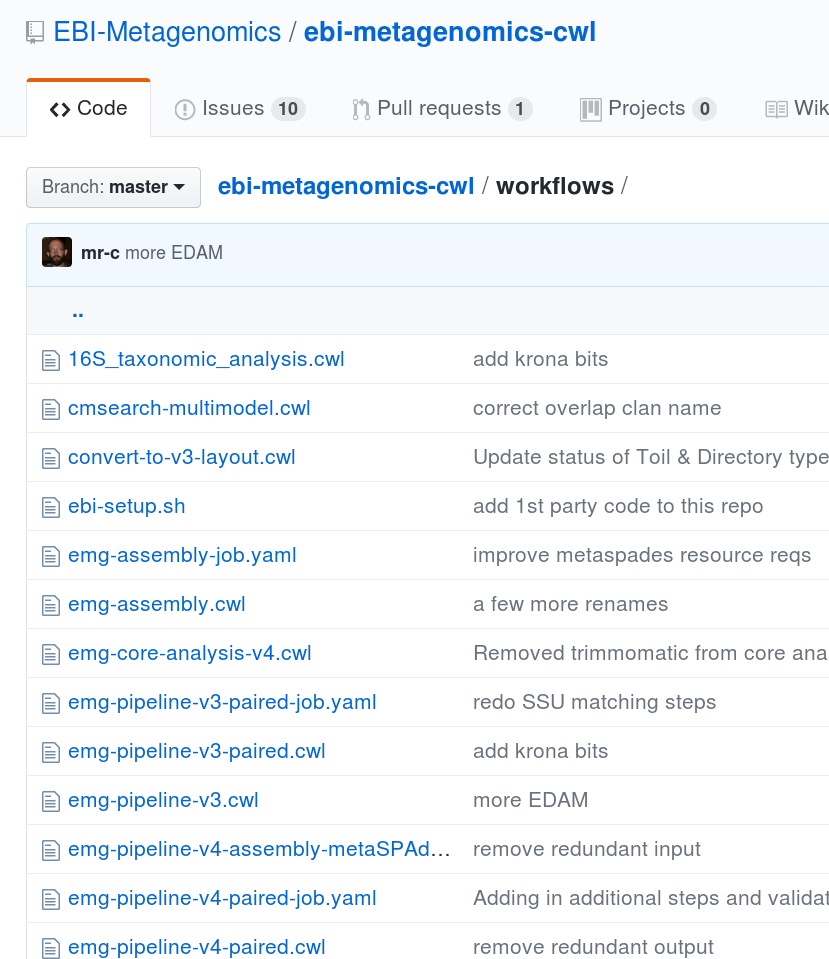Click the Code tab angle-brackets icon
This screenshot has height=959, width=829.
(x=60, y=109)
